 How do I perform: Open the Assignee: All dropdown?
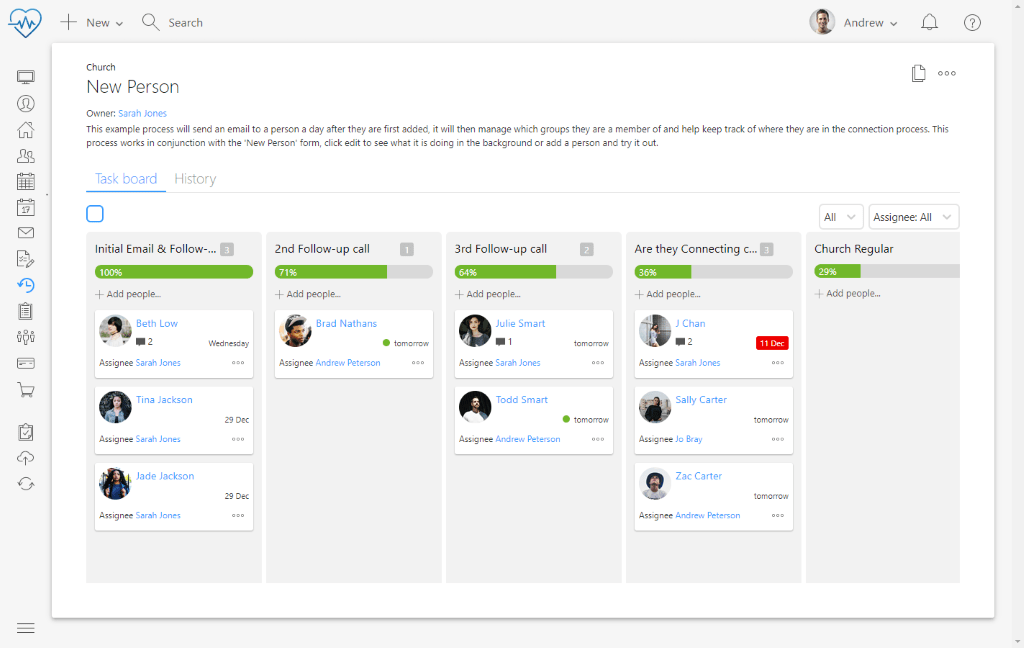click(x=914, y=217)
